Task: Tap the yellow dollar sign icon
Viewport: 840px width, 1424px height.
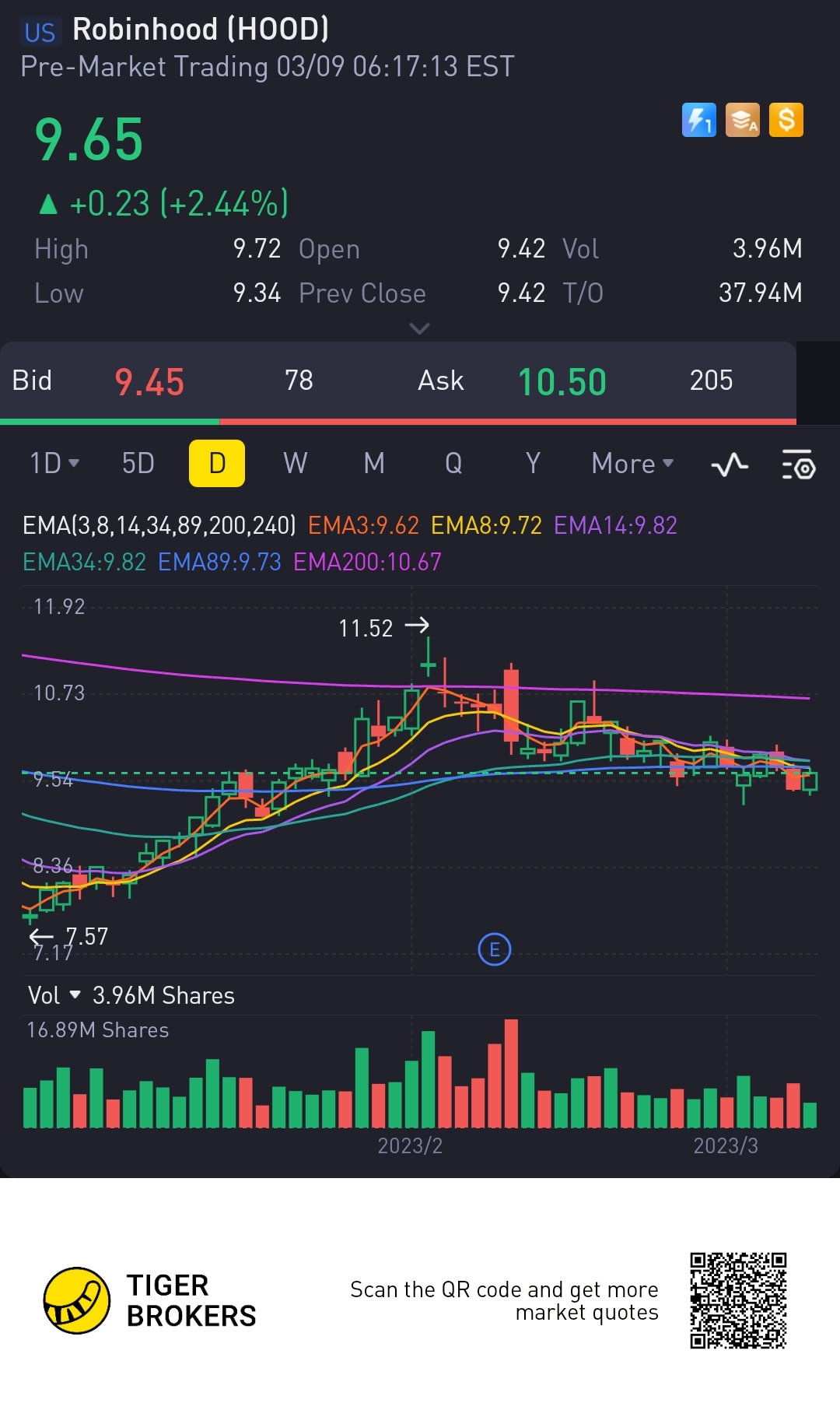Action: (x=786, y=121)
